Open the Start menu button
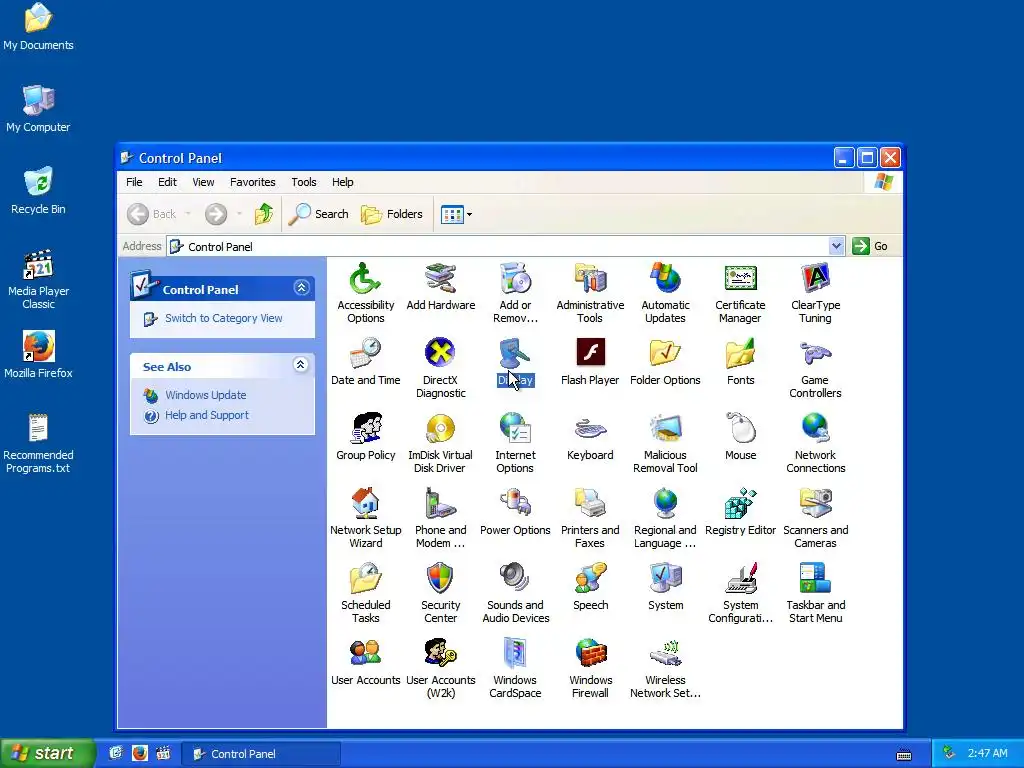 (46, 754)
